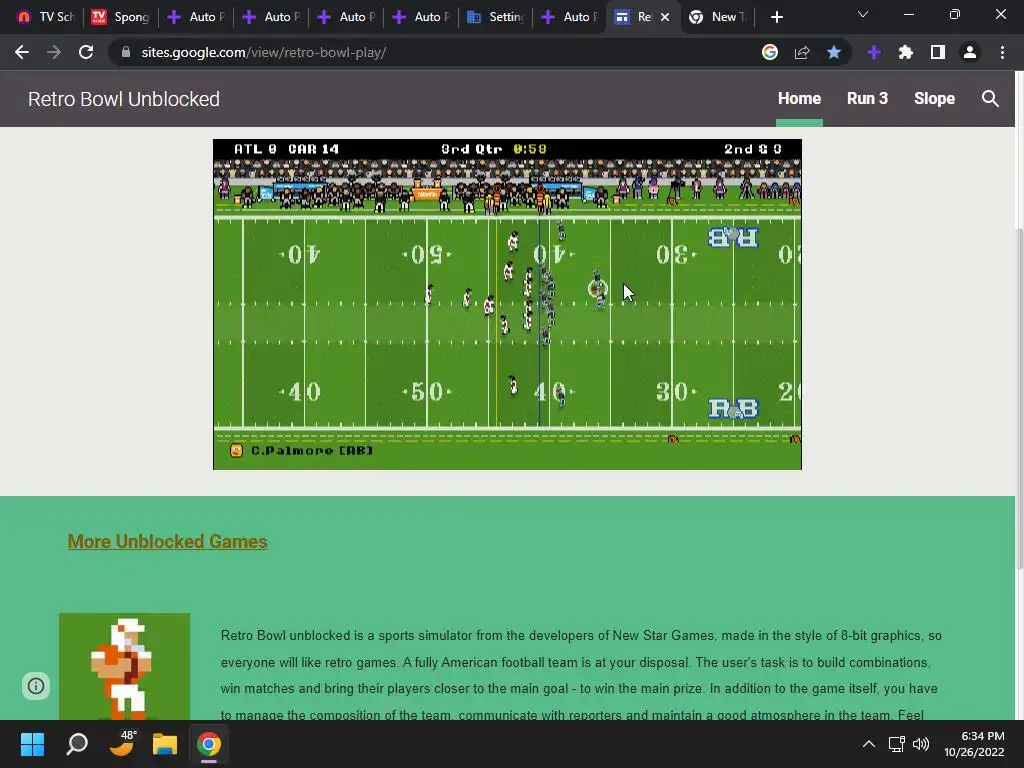1024x768 pixels.
Task: Click the site info circle icon
Action: click(36, 686)
